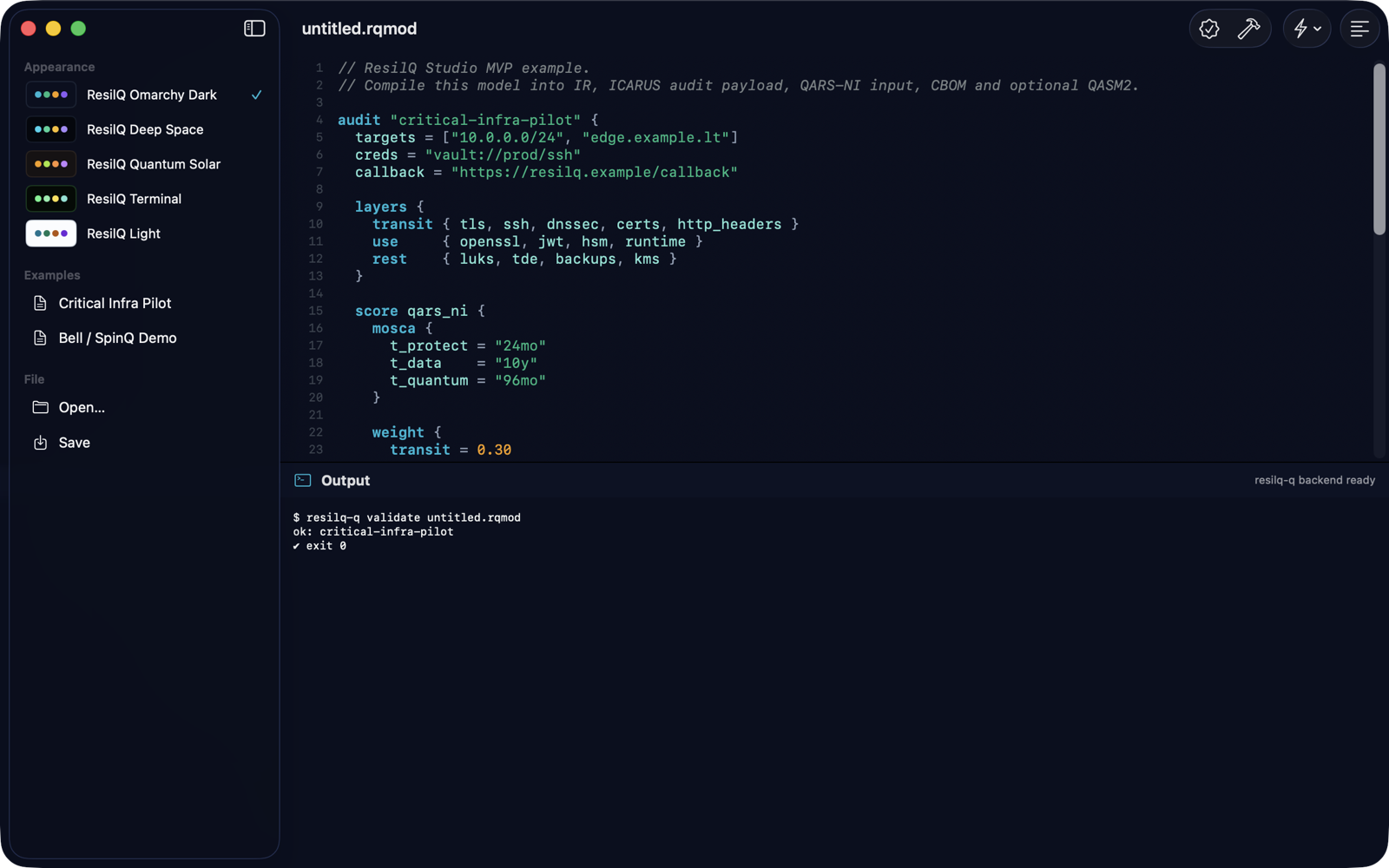The image size is (1389, 868).
Task: Click the Omarchy Dark color dots swatch
Action: tap(51, 95)
